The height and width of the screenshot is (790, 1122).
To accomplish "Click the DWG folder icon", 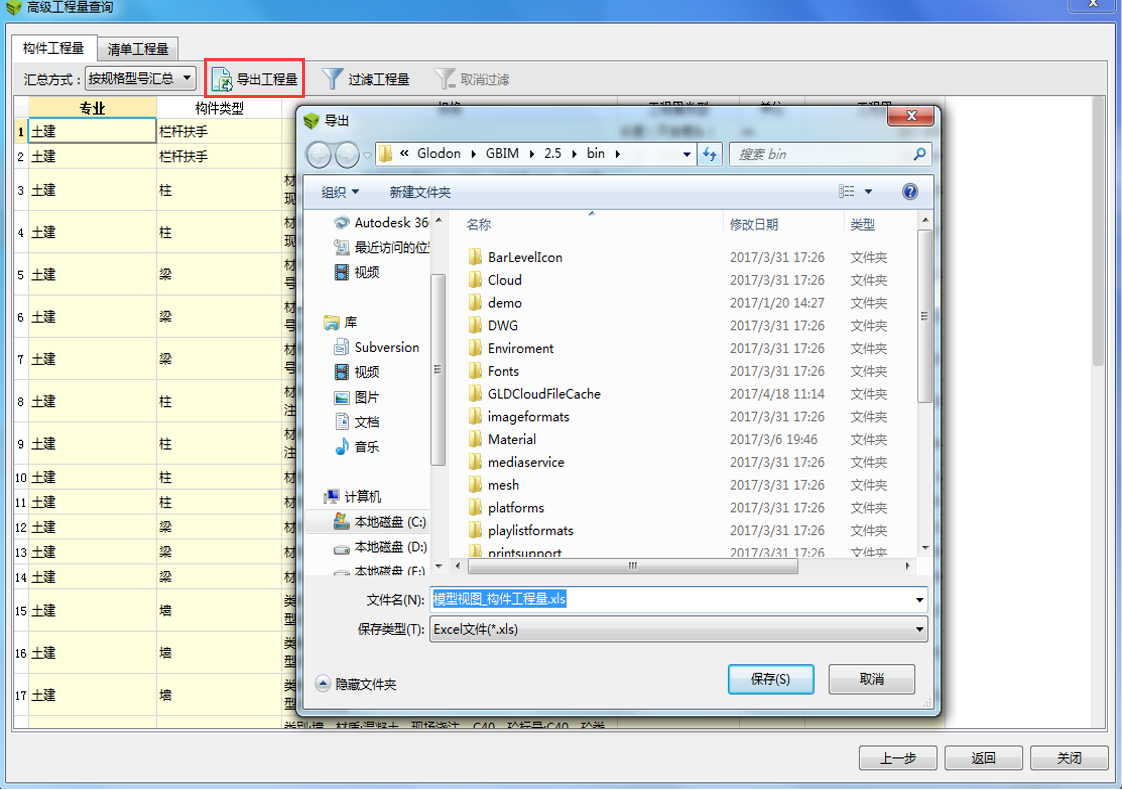I will click(x=475, y=326).
